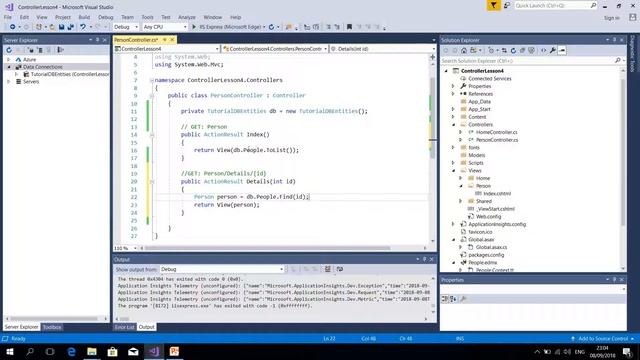Click the Undo arrow in the toolbar

tap(83, 27)
